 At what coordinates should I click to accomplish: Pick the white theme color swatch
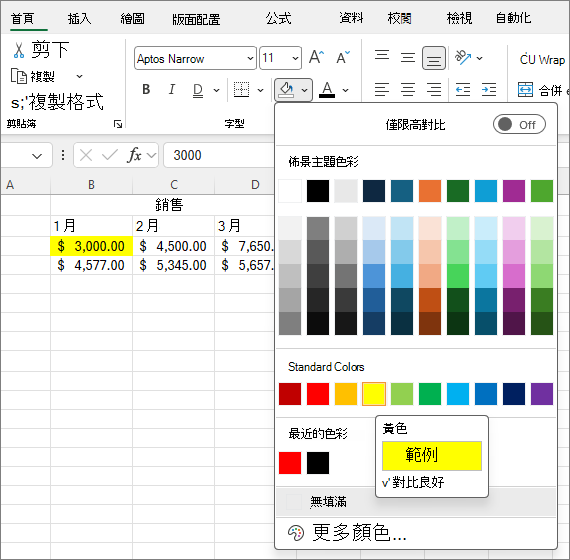[x=290, y=191]
